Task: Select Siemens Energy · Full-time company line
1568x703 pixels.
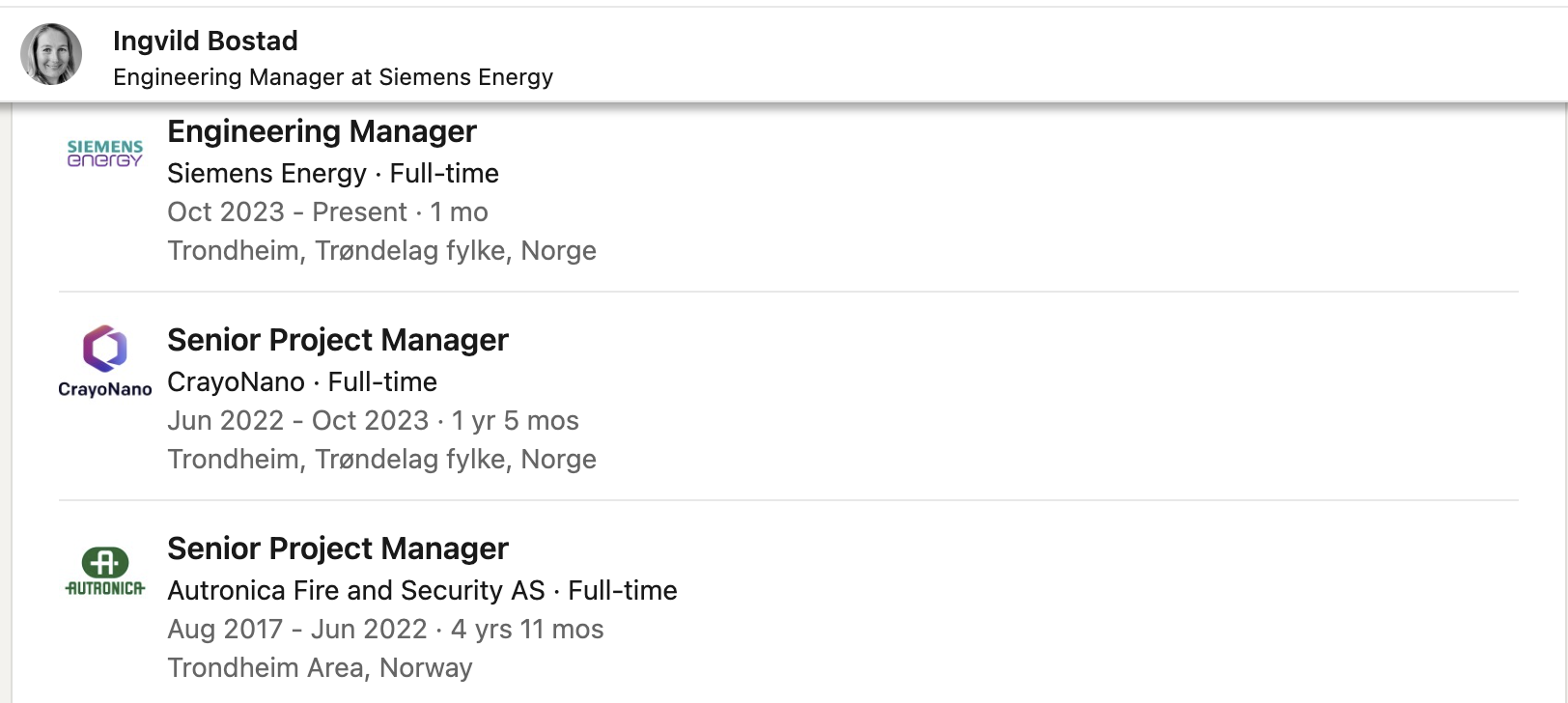Action: coord(333,174)
